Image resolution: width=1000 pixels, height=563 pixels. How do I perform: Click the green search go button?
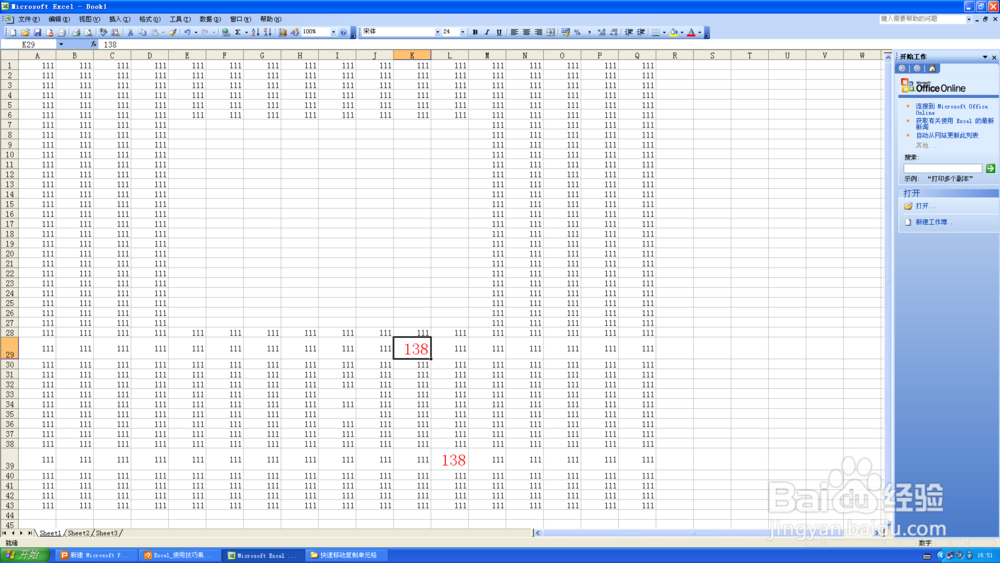pyautogui.click(x=990, y=168)
